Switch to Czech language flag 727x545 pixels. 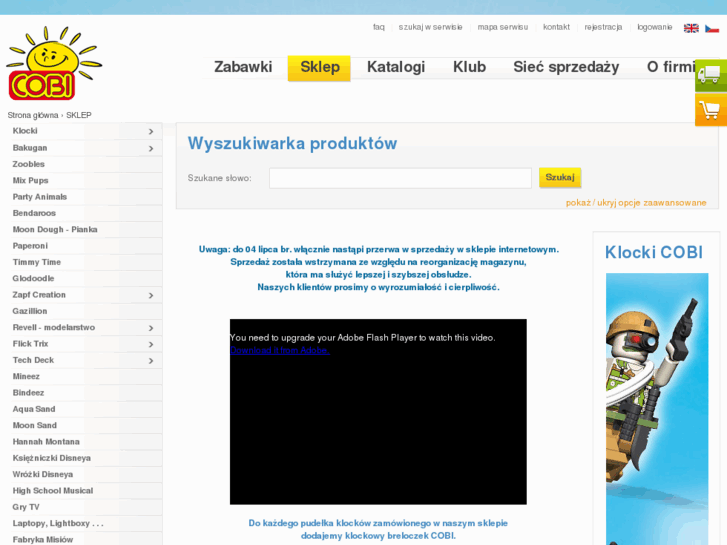[x=712, y=28]
